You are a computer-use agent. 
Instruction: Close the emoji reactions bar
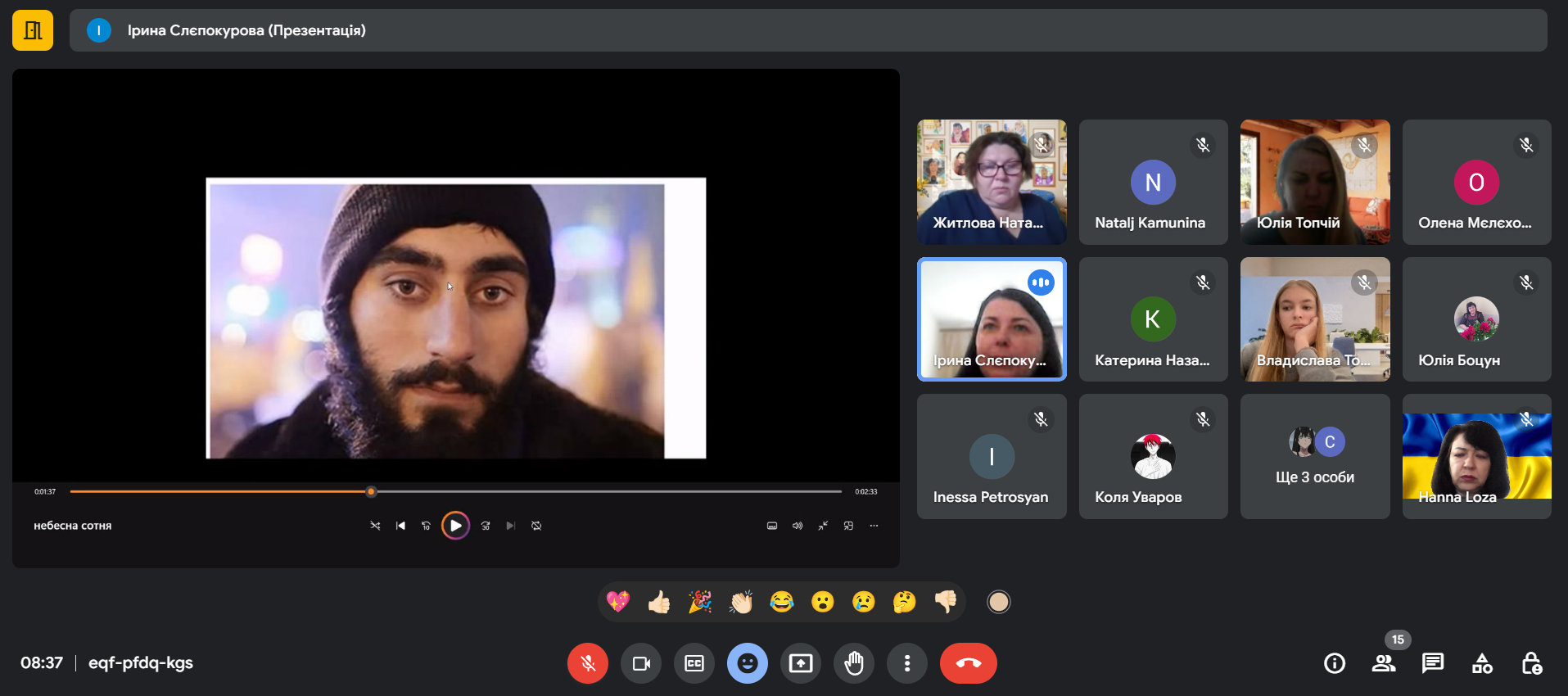tap(748, 663)
